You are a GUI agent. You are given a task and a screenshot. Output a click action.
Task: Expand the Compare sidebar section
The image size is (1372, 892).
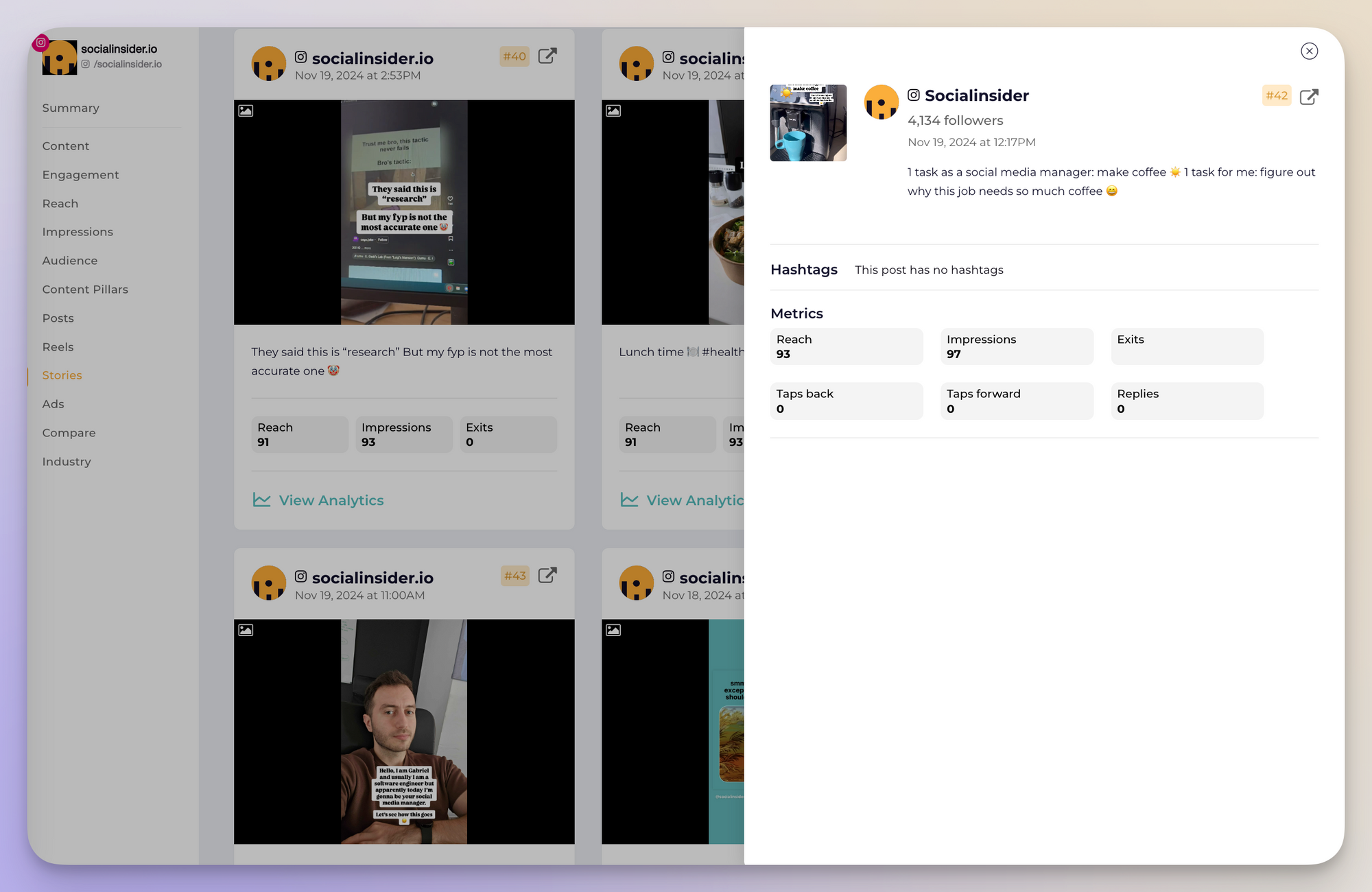69,432
